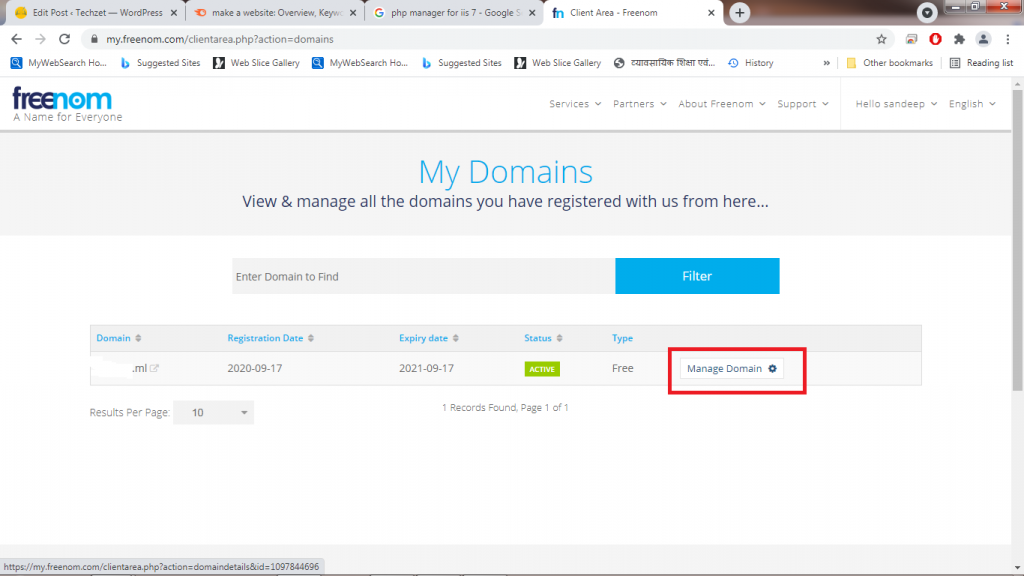Click the Enter Domain to Find field
1024x576 pixels.
pos(423,276)
